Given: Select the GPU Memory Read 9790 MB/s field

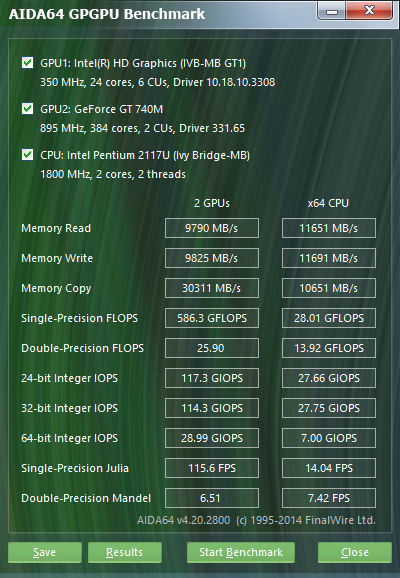Looking at the screenshot, I should pyautogui.click(x=212, y=228).
